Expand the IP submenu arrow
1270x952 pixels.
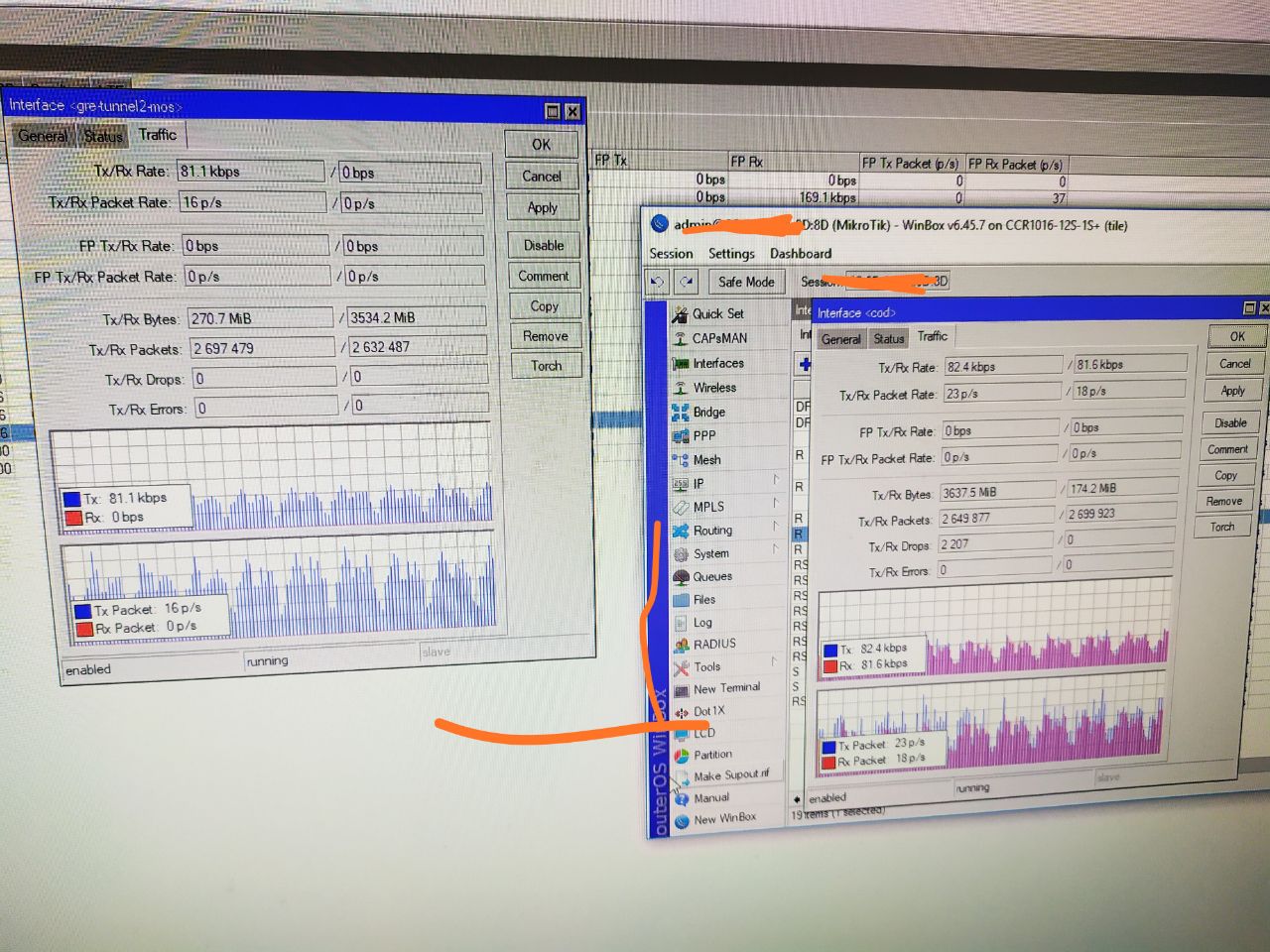(x=777, y=480)
